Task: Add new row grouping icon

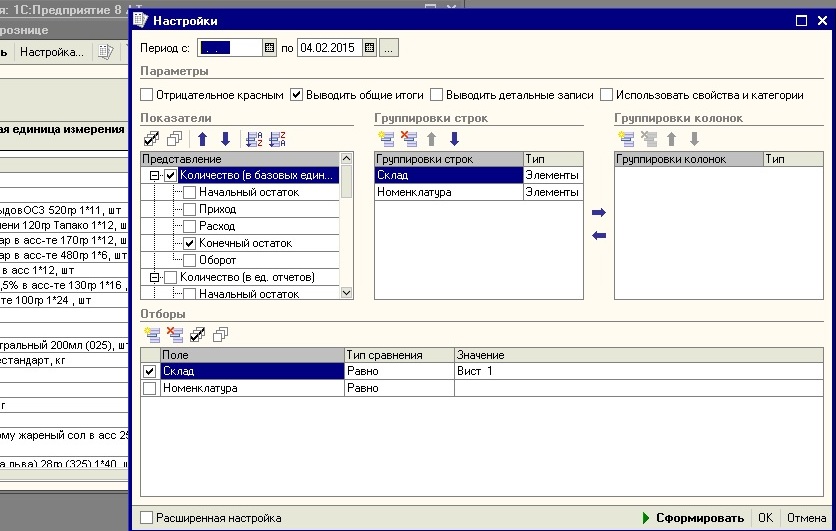Action: point(386,139)
